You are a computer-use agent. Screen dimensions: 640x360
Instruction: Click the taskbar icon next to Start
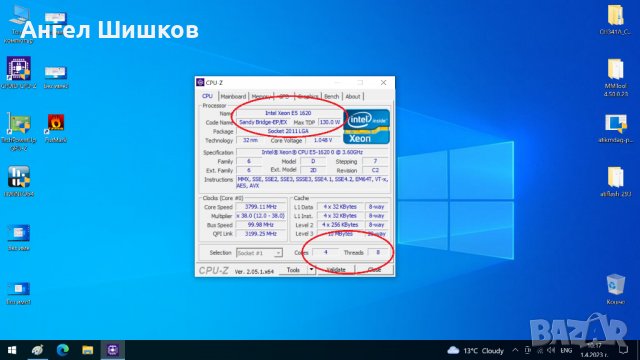[x=37, y=350]
